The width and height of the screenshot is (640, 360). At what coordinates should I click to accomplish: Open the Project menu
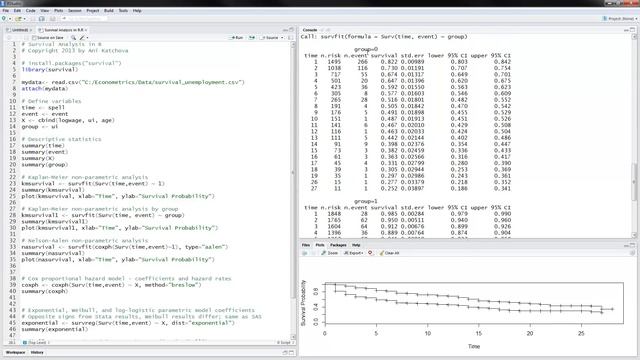[93, 11]
